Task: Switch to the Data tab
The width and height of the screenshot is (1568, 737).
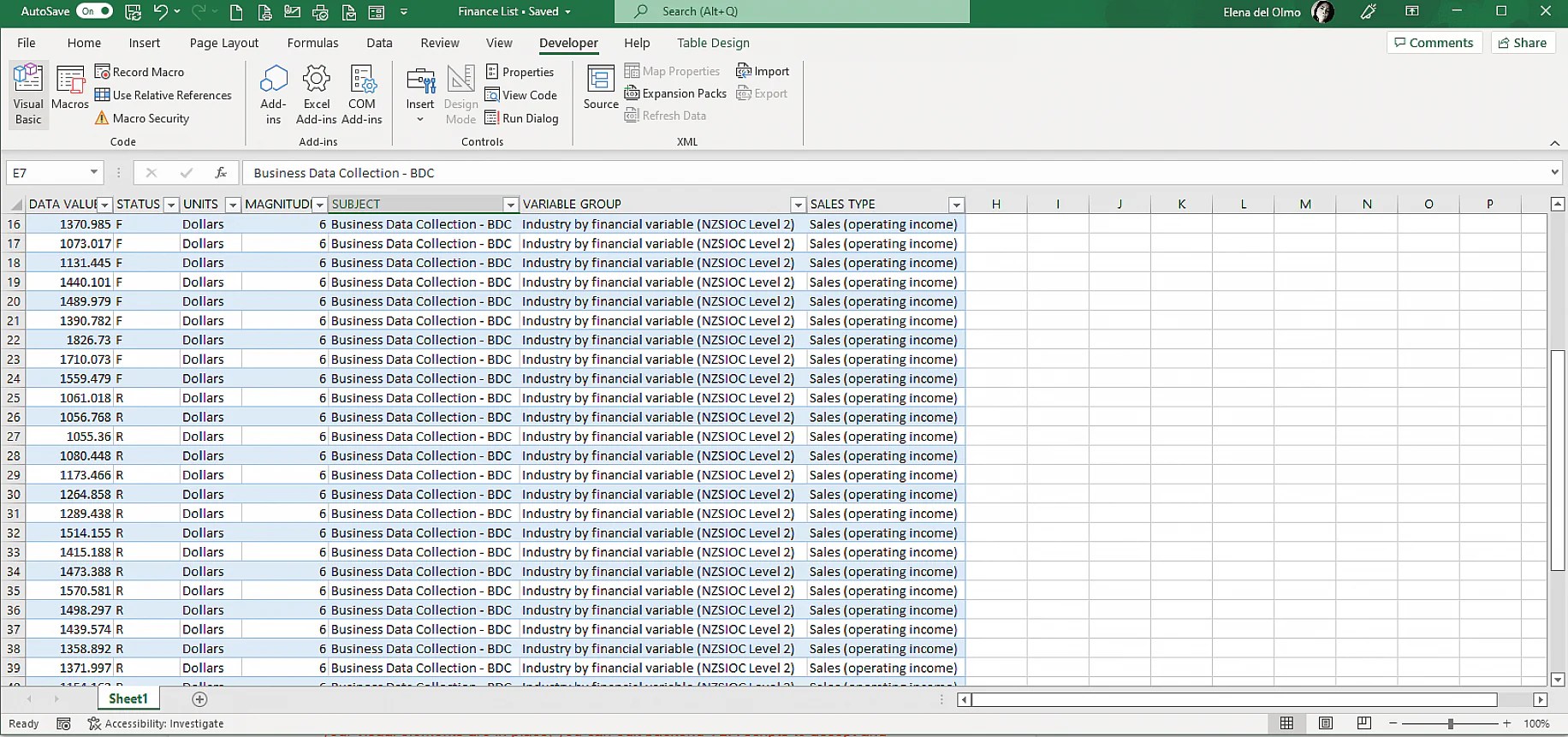Action: (x=379, y=43)
